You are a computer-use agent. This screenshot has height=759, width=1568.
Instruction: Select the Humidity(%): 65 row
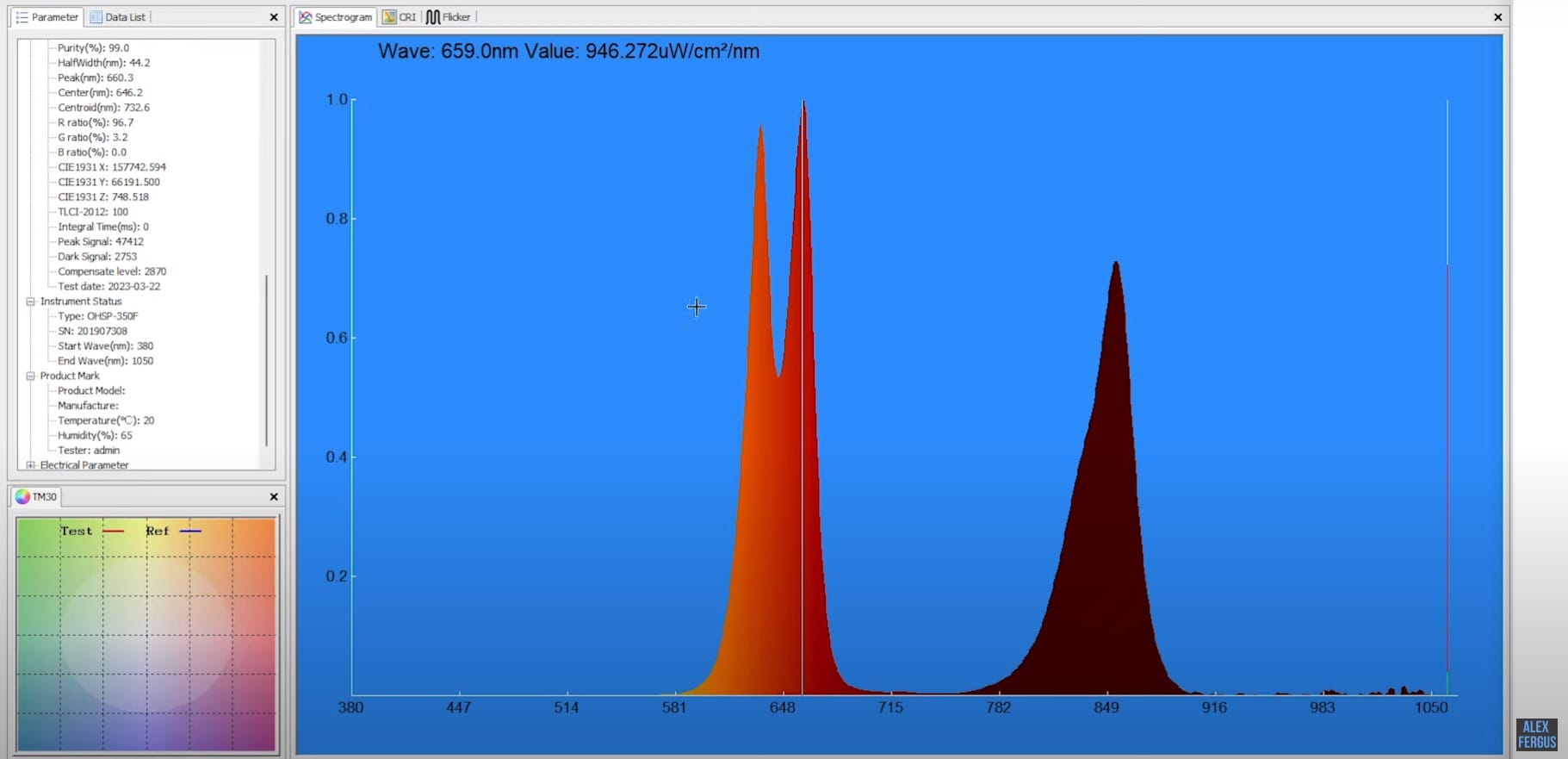coord(95,436)
